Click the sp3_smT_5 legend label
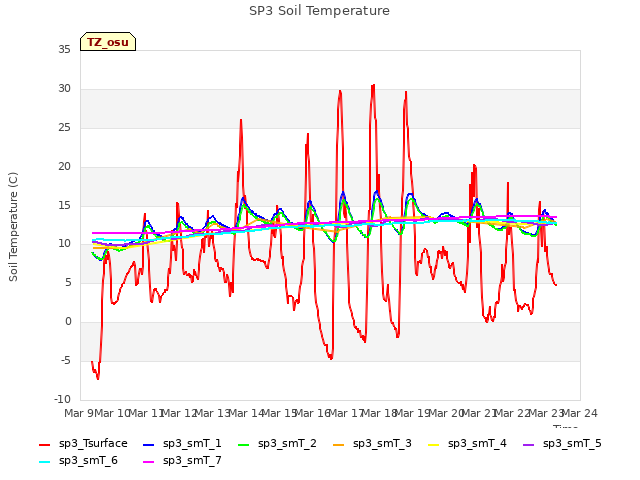This screenshot has width=640, height=480. (x=572, y=444)
